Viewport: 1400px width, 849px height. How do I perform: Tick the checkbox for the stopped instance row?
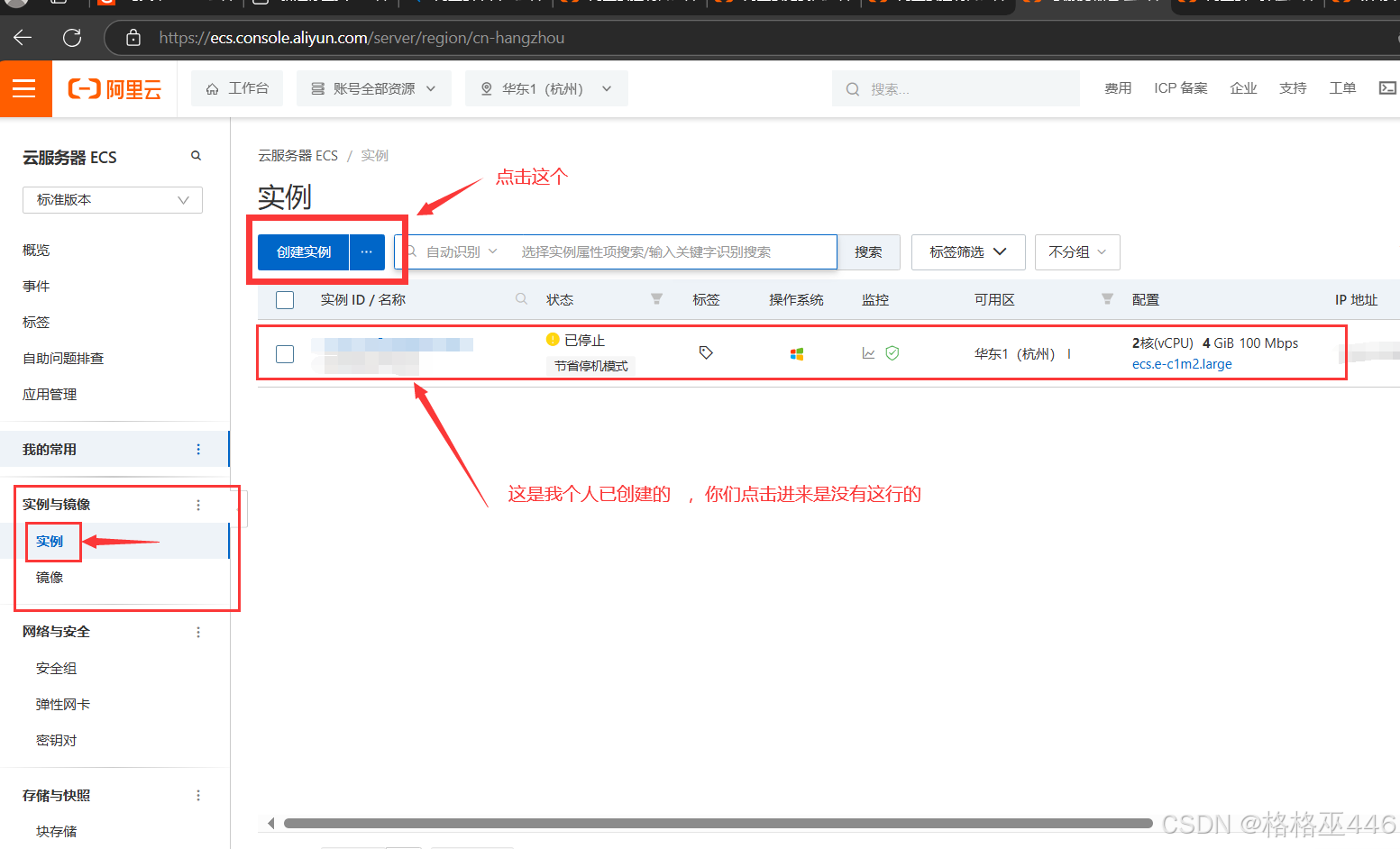tap(285, 354)
